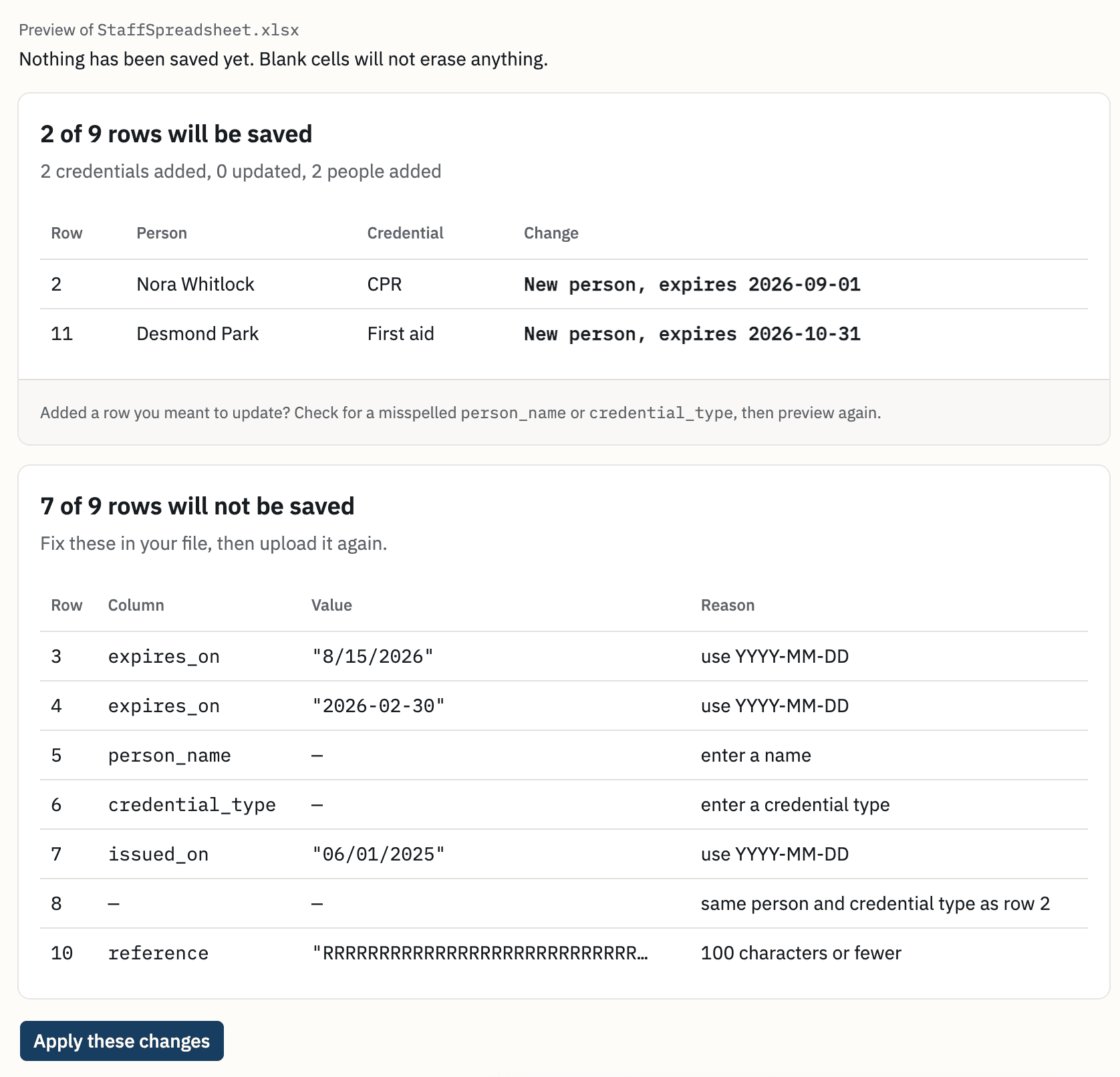The height and width of the screenshot is (1077, 1120).
Task: Click the StaffSpreadsheet.xlsx file name
Action: point(198,30)
